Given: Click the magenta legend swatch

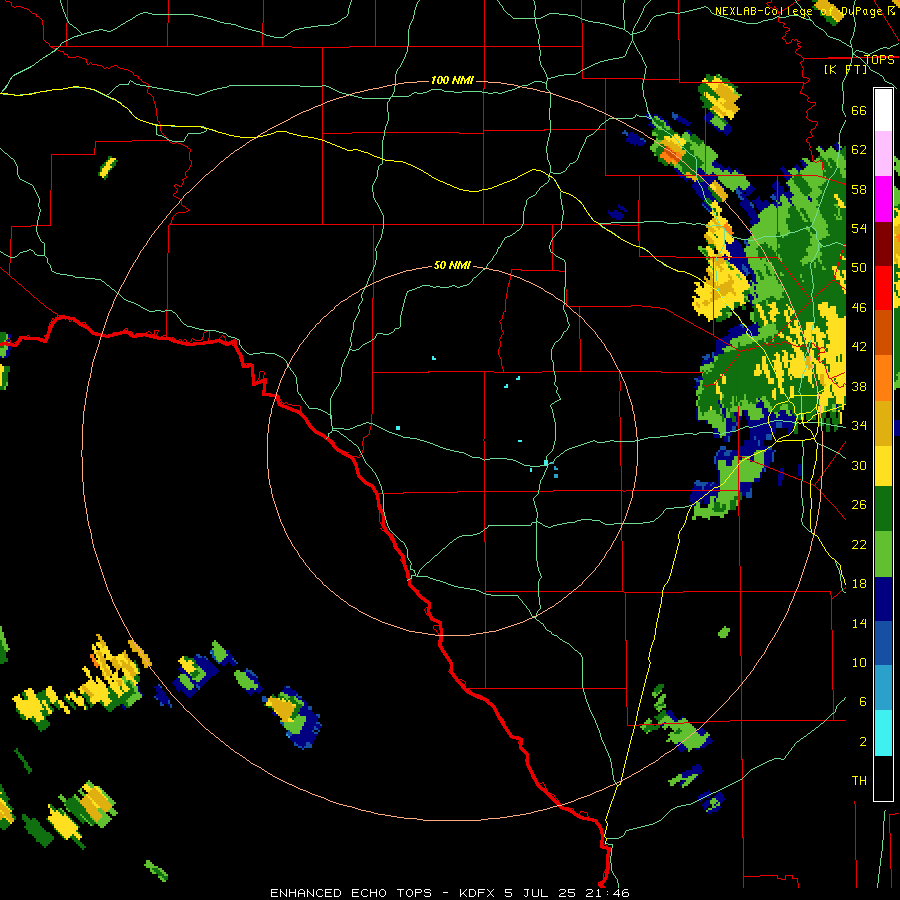Looking at the screenshot, I should pos(883,199).
